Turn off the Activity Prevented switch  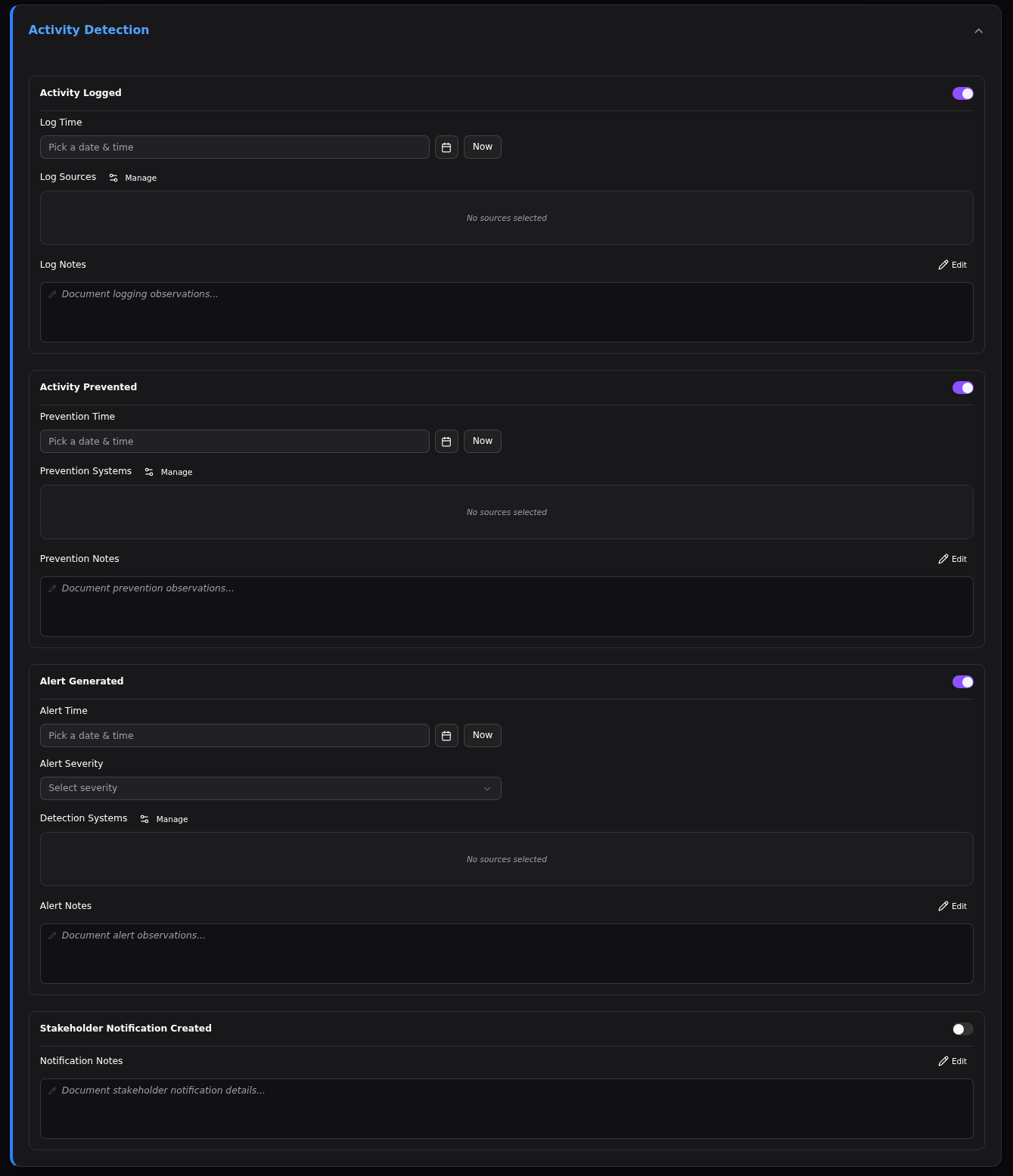point(962,388)
